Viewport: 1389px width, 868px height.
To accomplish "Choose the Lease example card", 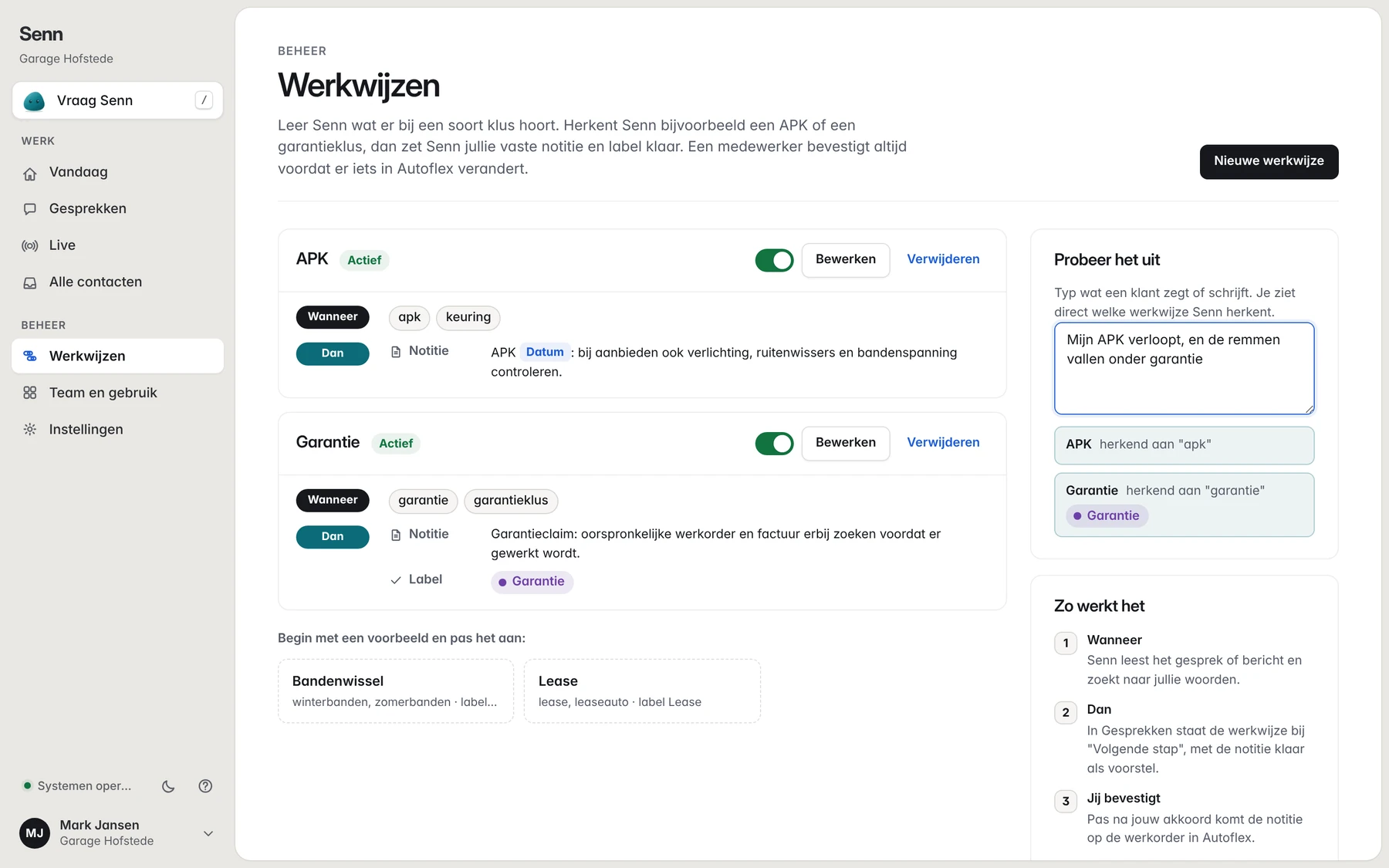I will click(642, 691).
